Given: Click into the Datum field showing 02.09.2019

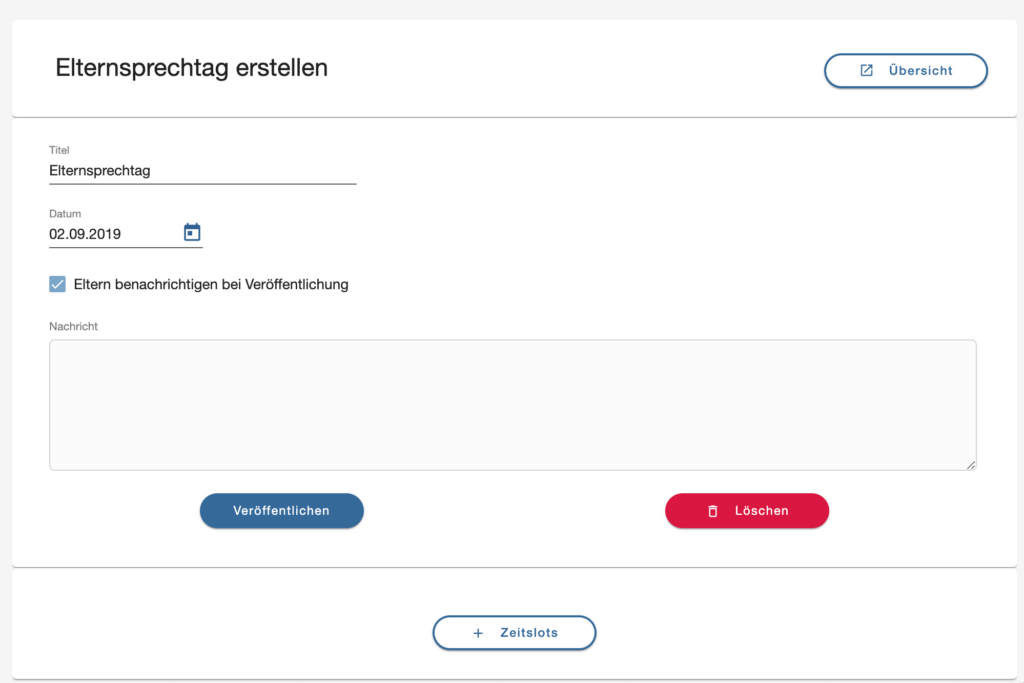Looking at the screenshot, I should click(114, 234).
